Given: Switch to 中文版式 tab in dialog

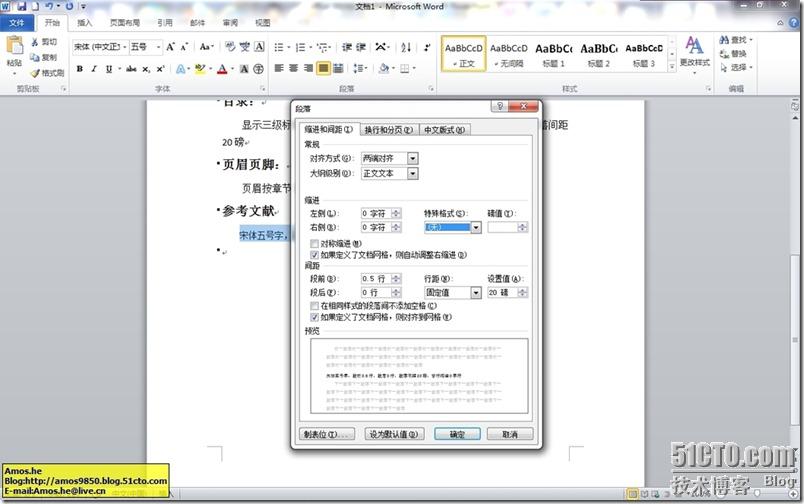Looking at the screenshot, I should (x=444, y=130).
